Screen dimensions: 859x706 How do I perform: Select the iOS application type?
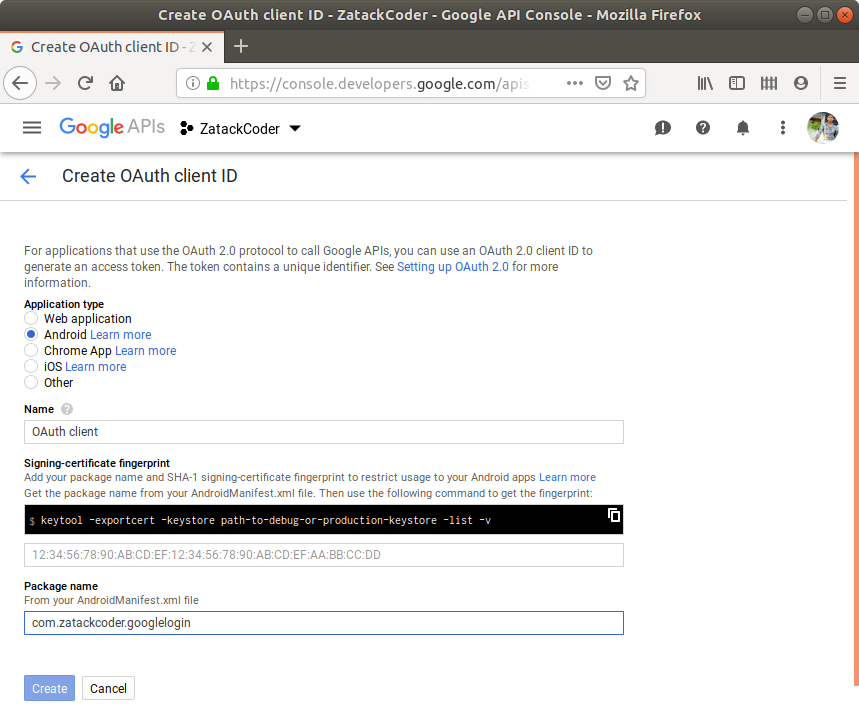[29, 366]
